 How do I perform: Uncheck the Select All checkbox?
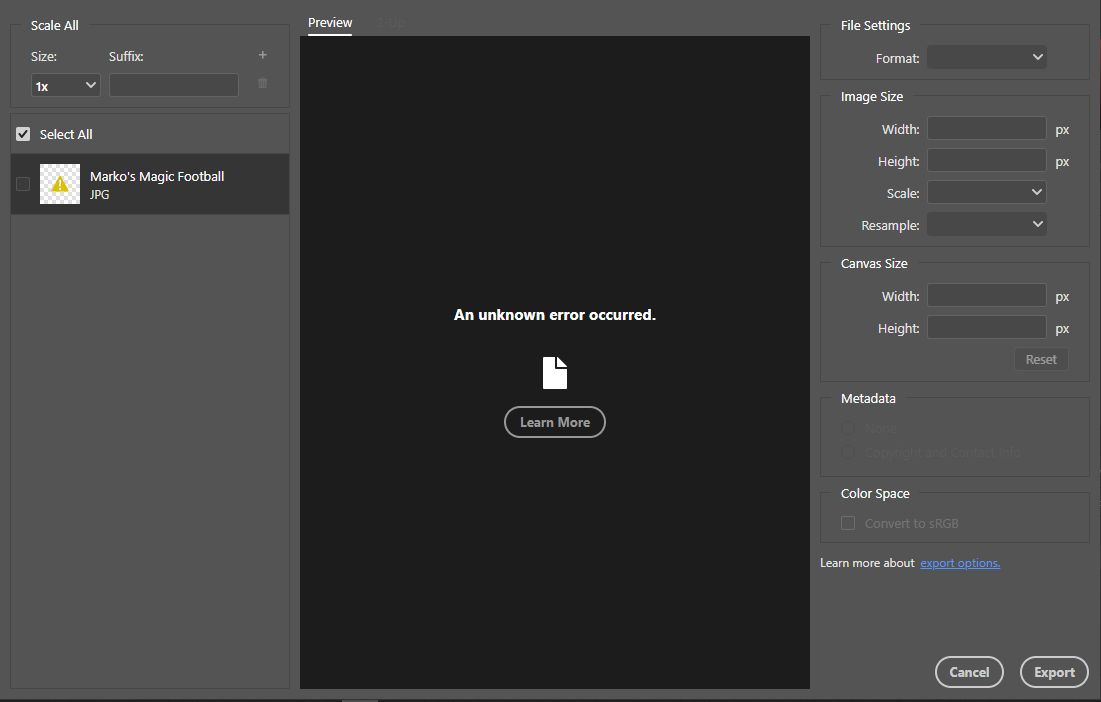tap(22, 133)
